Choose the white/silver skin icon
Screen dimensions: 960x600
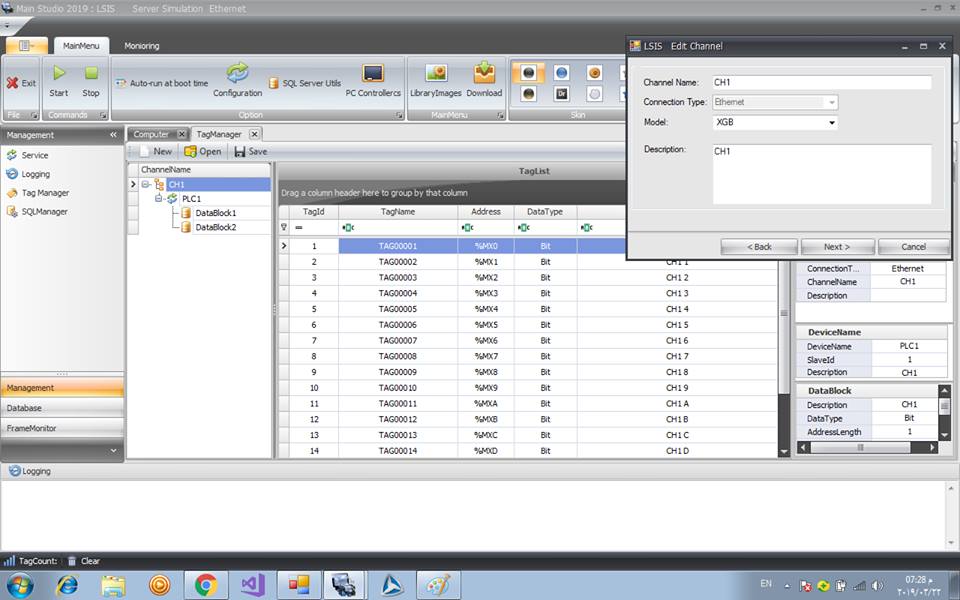pyautogui.click(x=594, y=94)
